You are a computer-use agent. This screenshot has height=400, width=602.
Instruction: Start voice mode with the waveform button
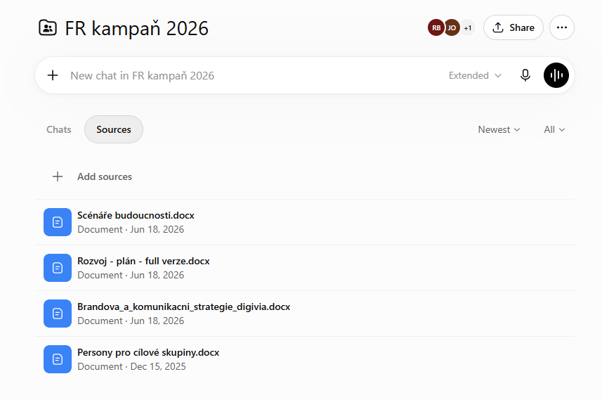556,75
